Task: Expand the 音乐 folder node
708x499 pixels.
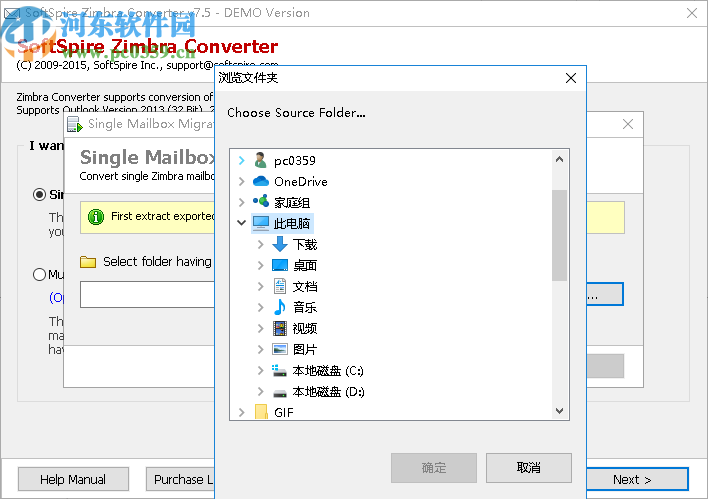Action: pos(261,308)
